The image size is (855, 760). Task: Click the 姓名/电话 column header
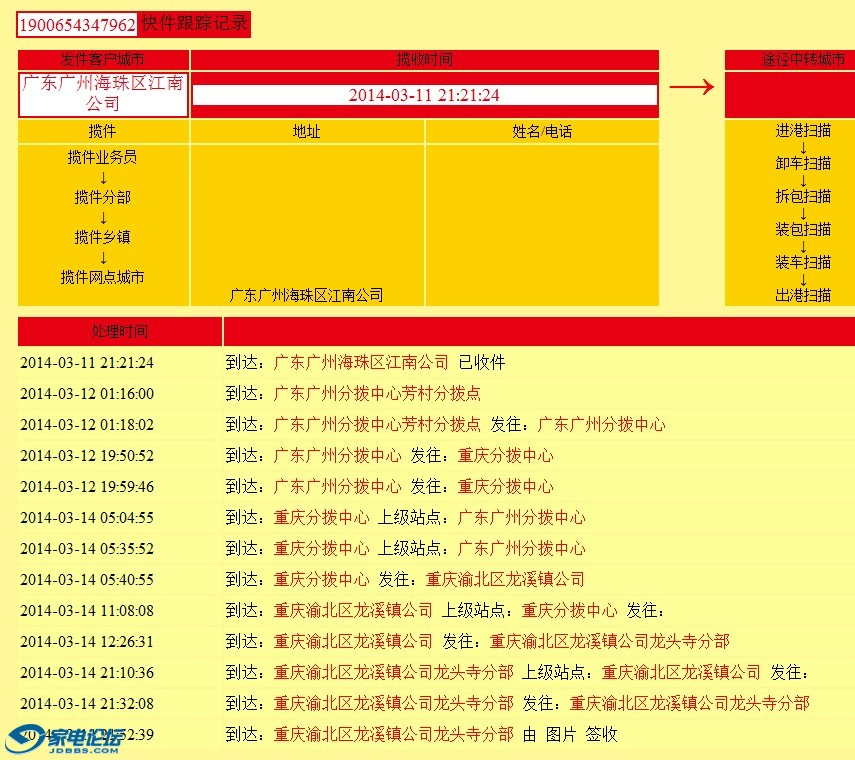coord(541,131)
